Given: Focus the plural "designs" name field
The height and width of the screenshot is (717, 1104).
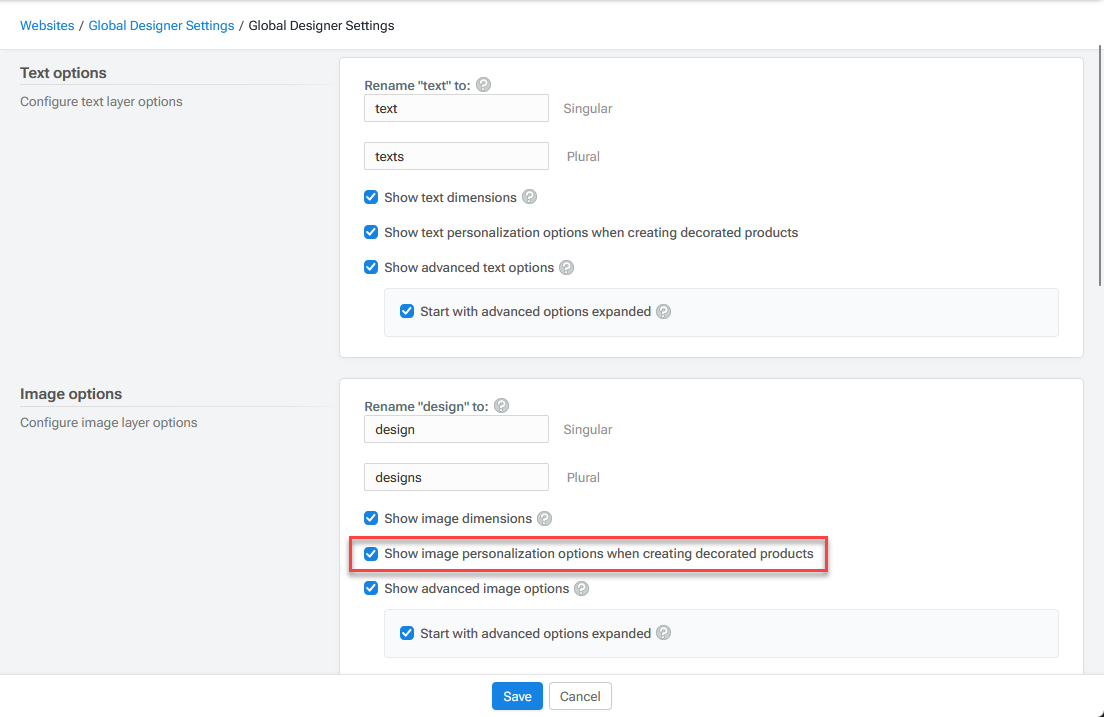Looking at the screenshot, I should tap(456, 478).
